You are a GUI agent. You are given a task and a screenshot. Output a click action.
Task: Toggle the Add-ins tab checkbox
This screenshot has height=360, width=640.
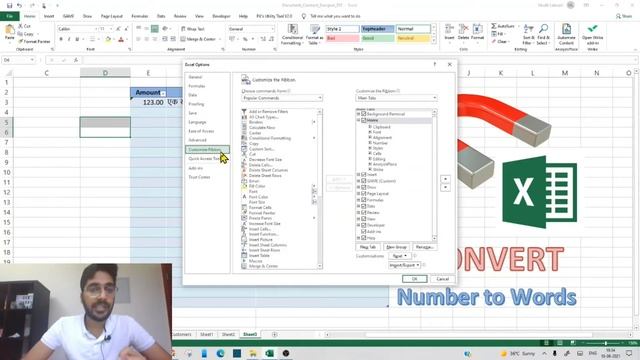tap(364, 231)
